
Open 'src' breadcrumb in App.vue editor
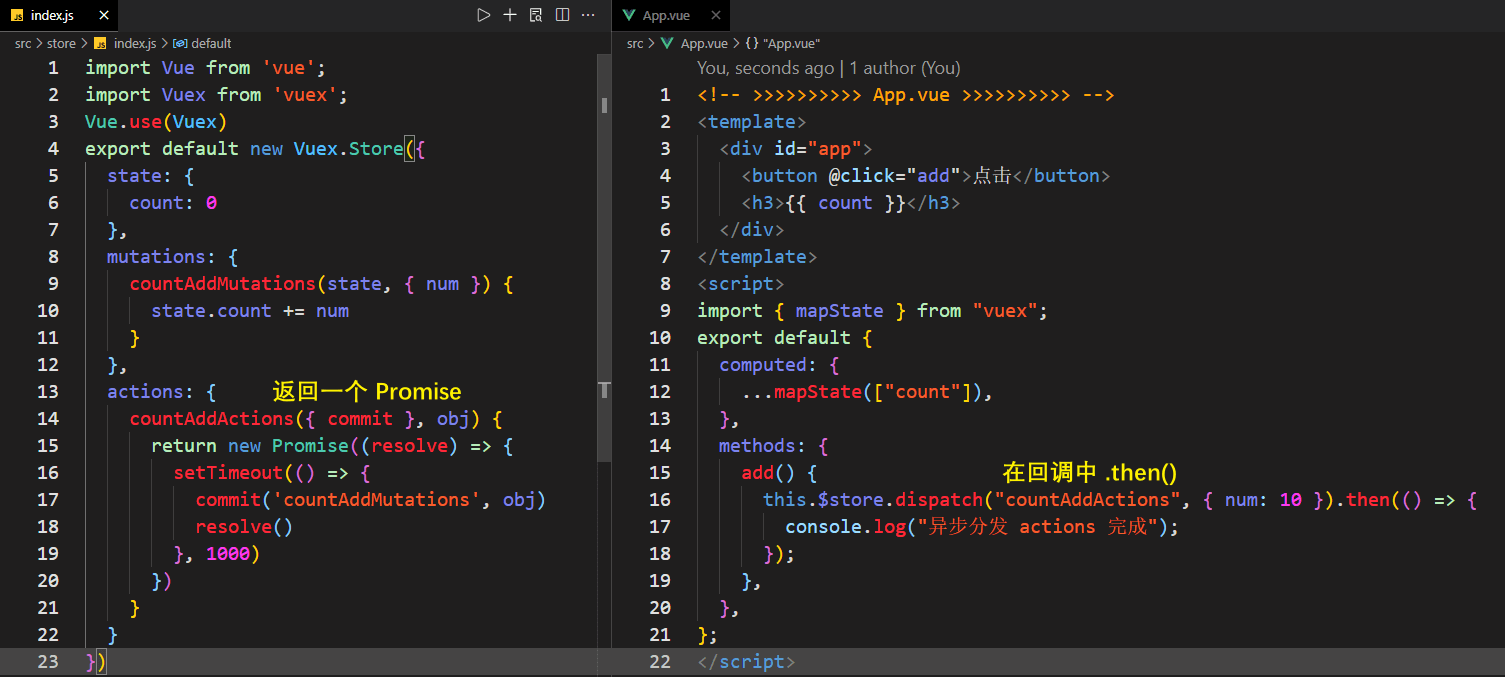[x=635, y=43]
